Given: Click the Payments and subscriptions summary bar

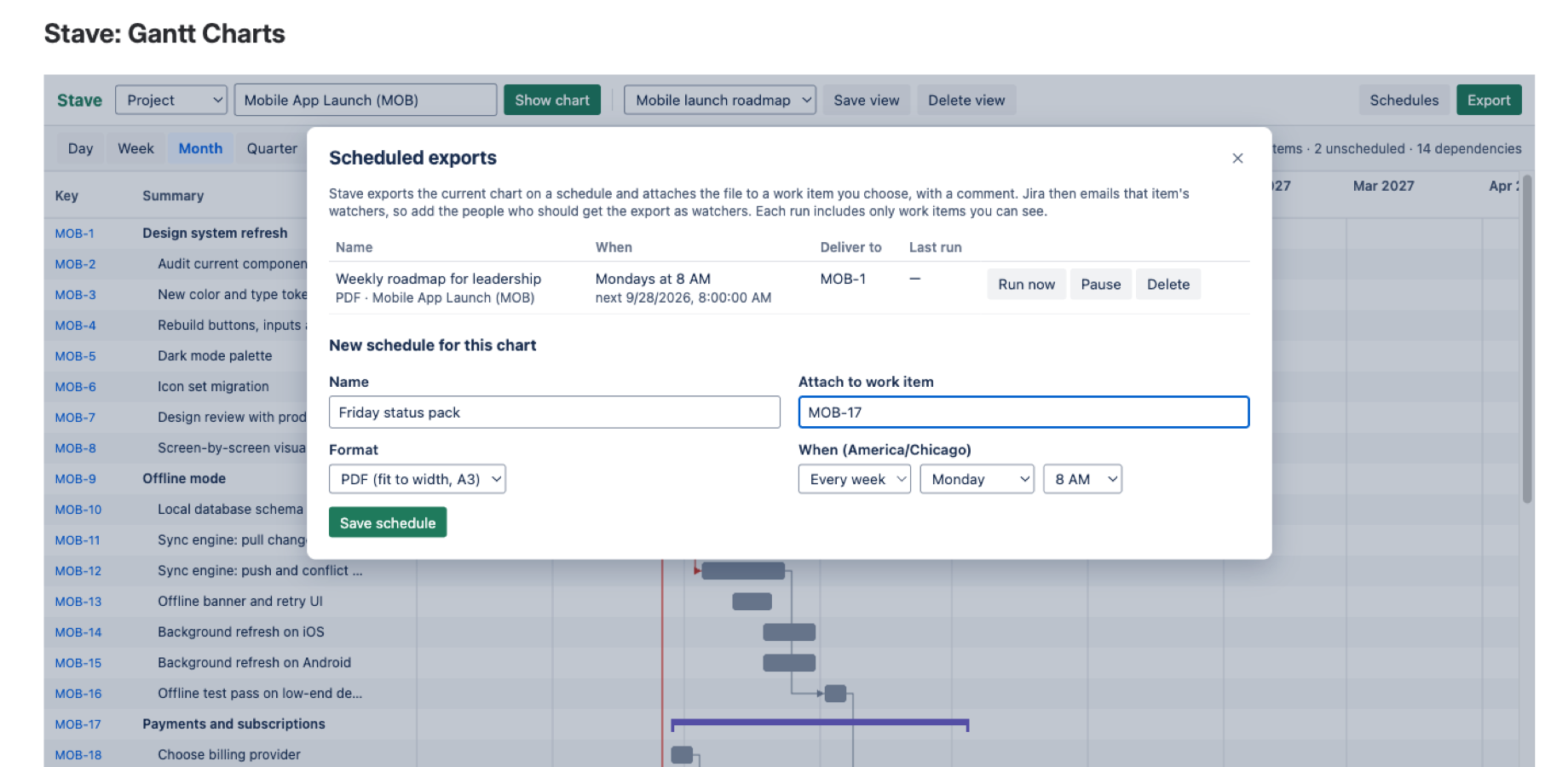Looking at the screenshot, I should pyautogui.click(x=820, y=724).
